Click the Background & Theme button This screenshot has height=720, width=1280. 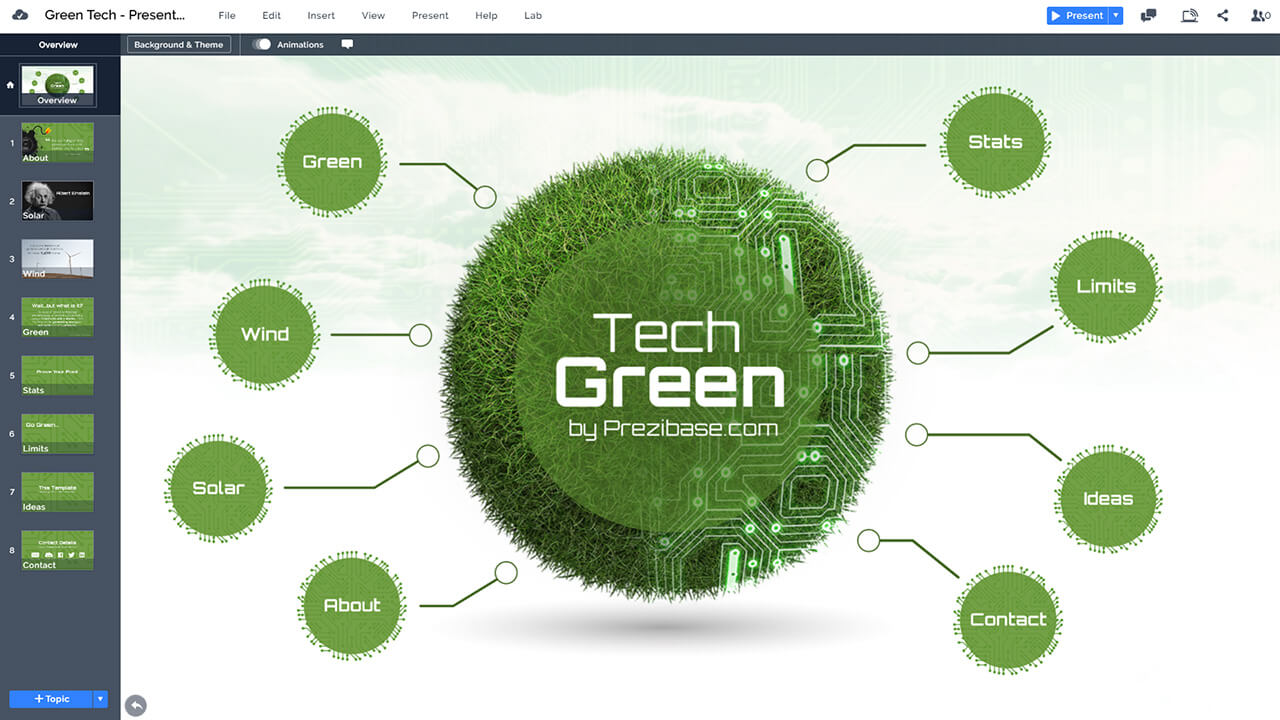[179, 45]
